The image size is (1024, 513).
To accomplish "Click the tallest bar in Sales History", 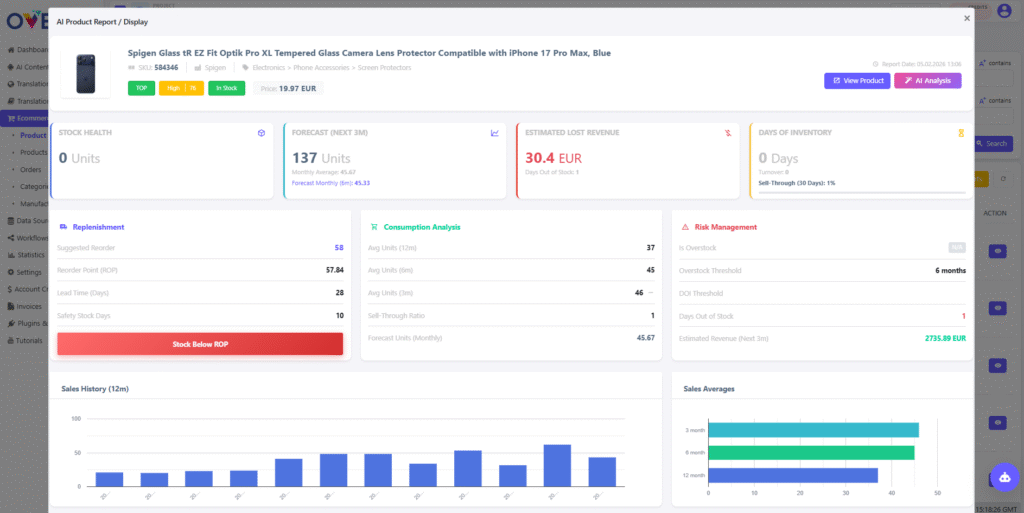I will (x=557, y=466).
